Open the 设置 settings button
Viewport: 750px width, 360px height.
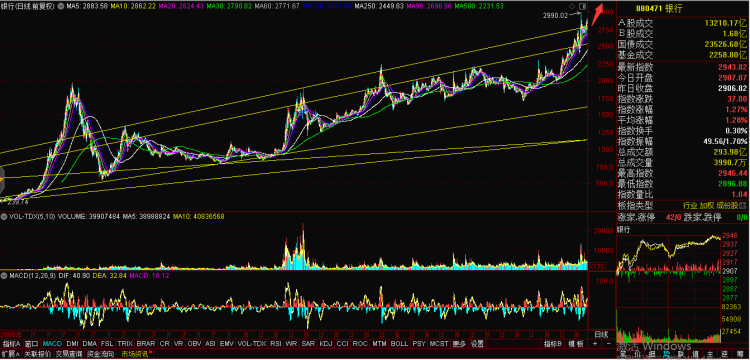pyautogui.click(x=477, y=344)
